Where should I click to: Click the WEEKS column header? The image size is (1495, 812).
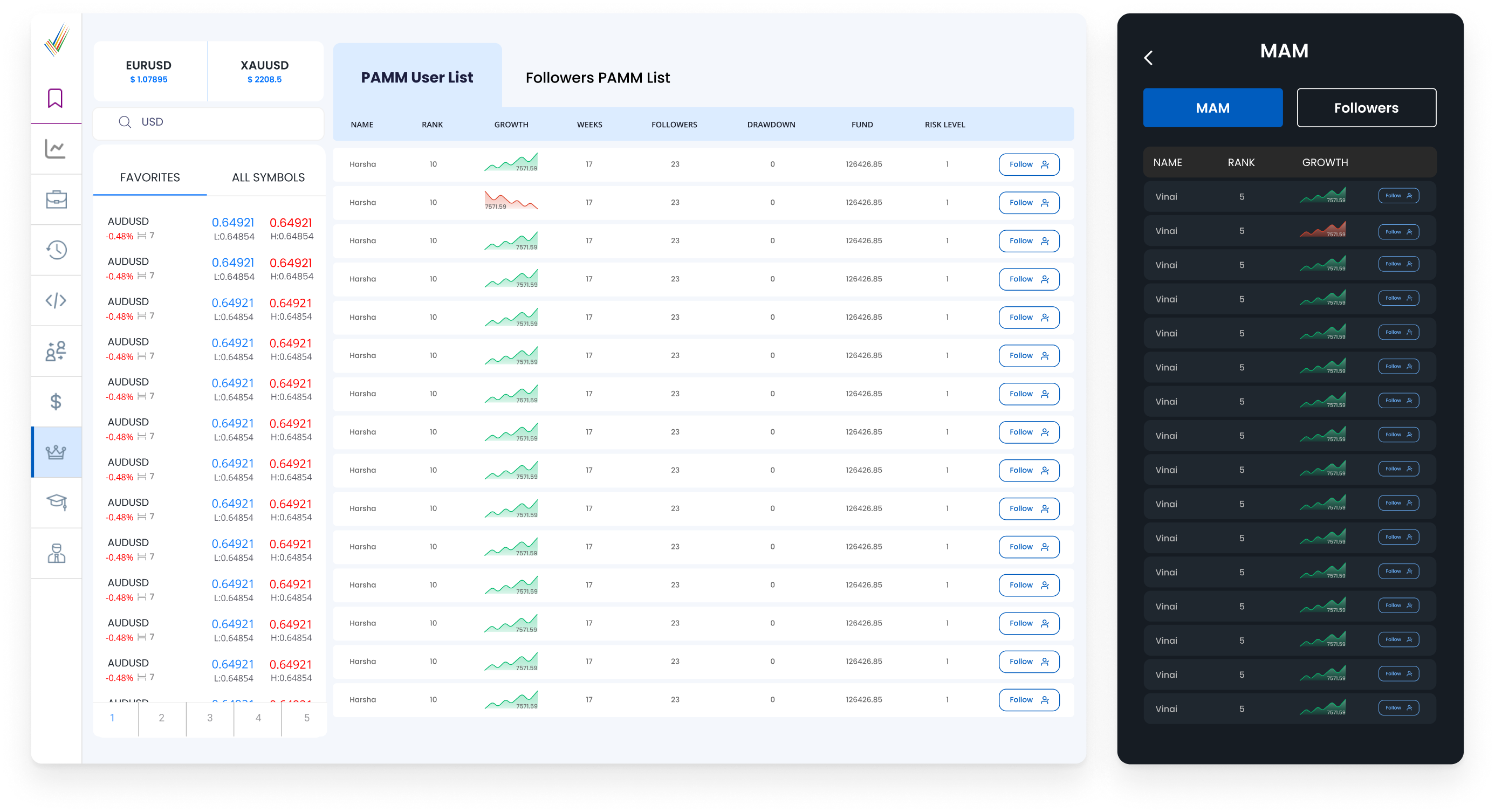coord(589,125)
